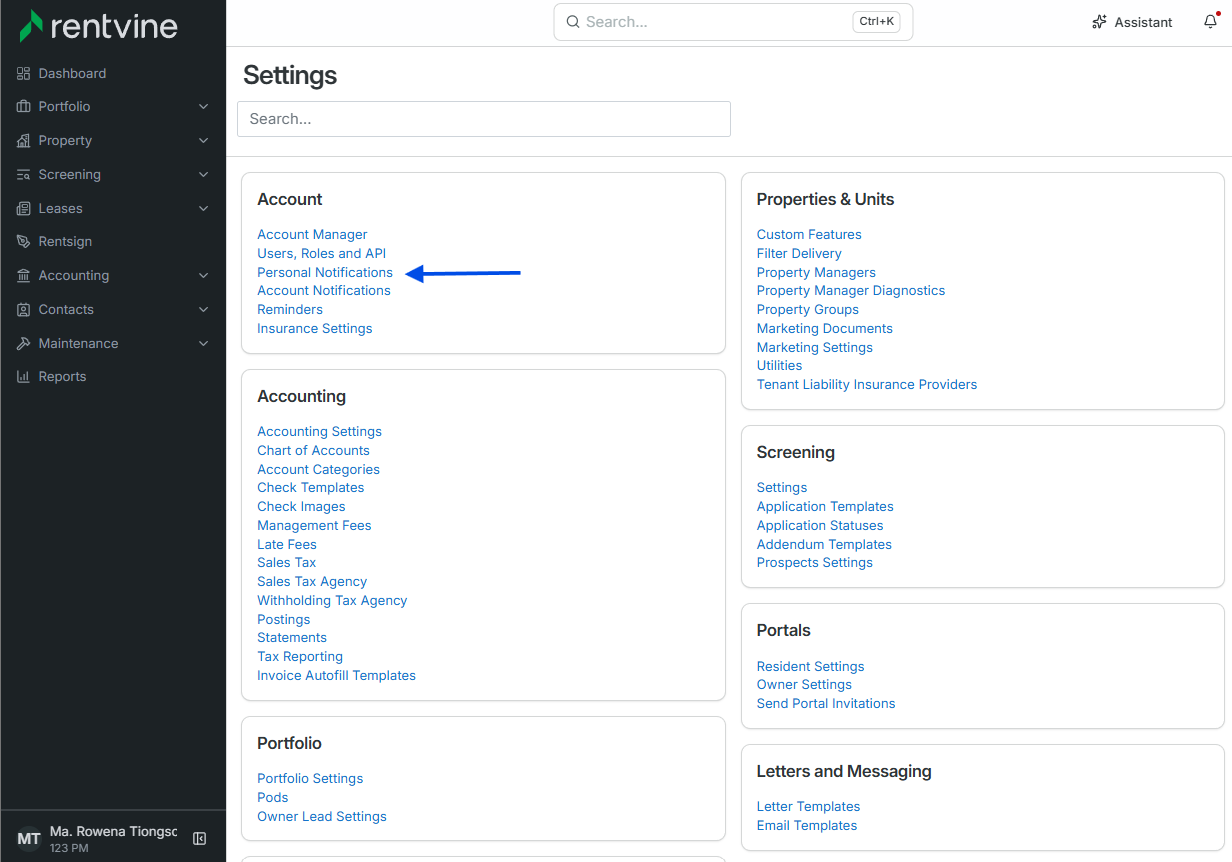
Task: Expand the Maintenance menu chevron
Action: coord(204,343)
